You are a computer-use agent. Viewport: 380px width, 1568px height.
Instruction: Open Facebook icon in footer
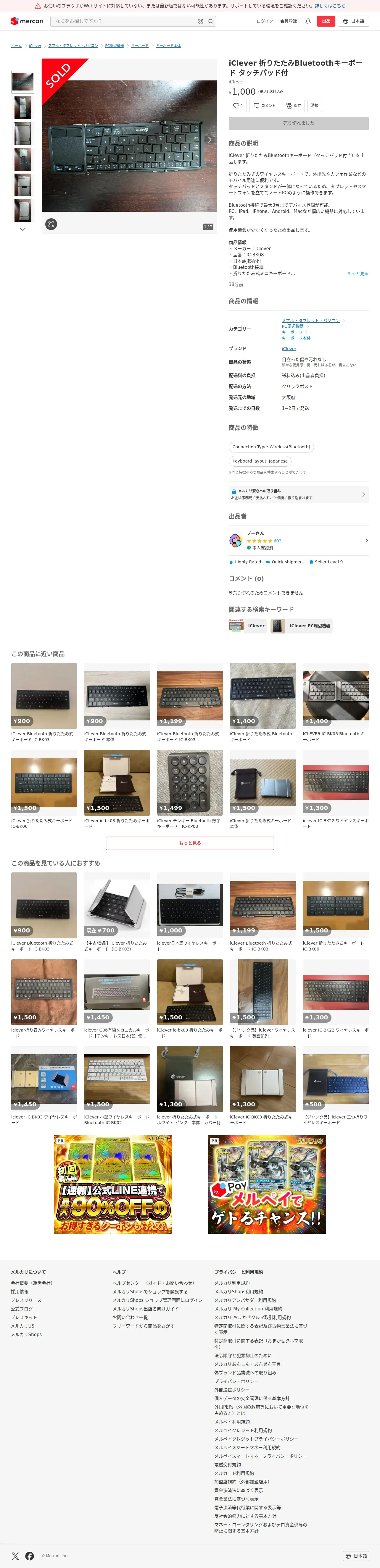point(30,1556)
